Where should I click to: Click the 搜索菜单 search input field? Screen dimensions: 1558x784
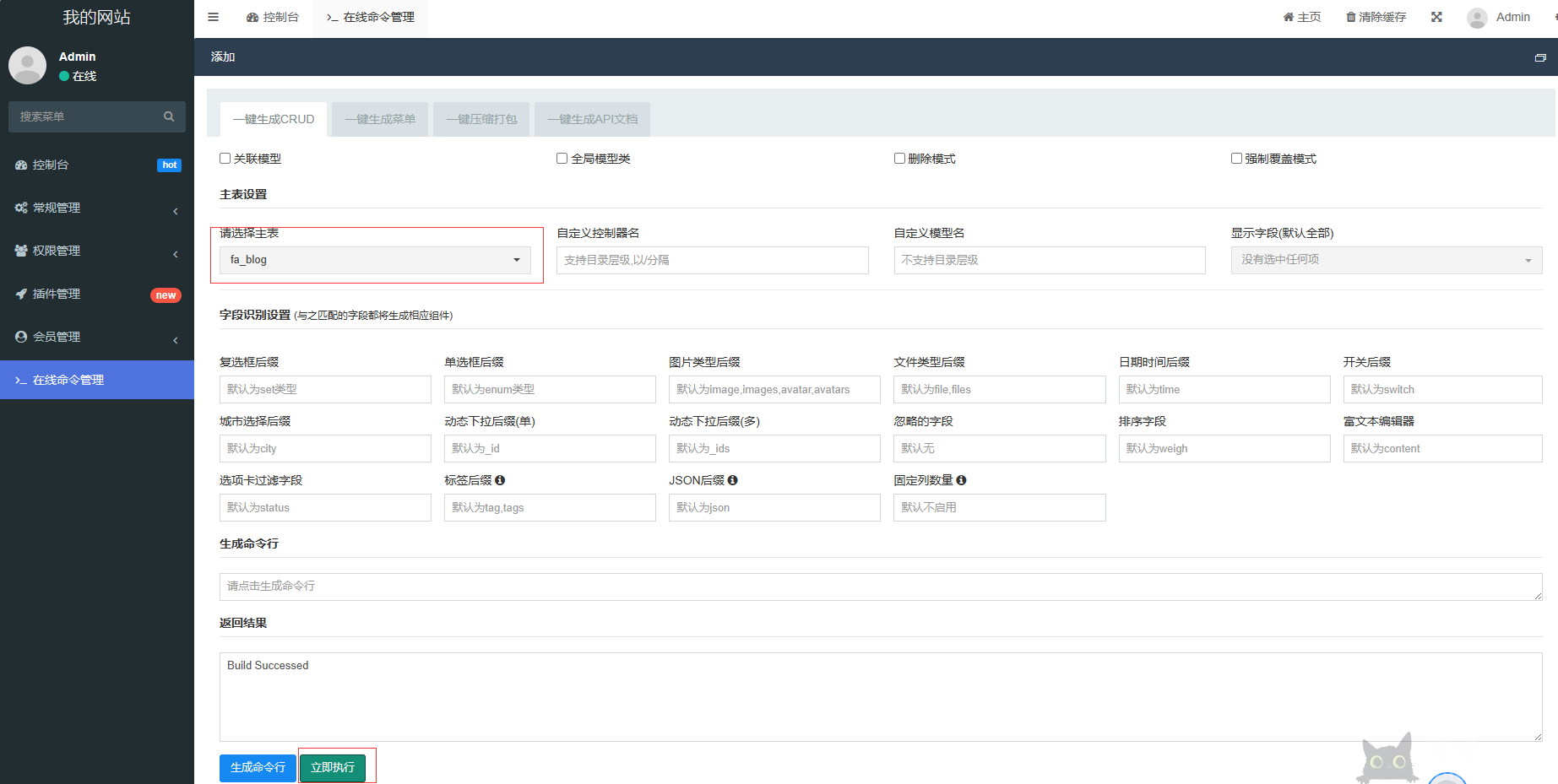[x=84, y=116]
